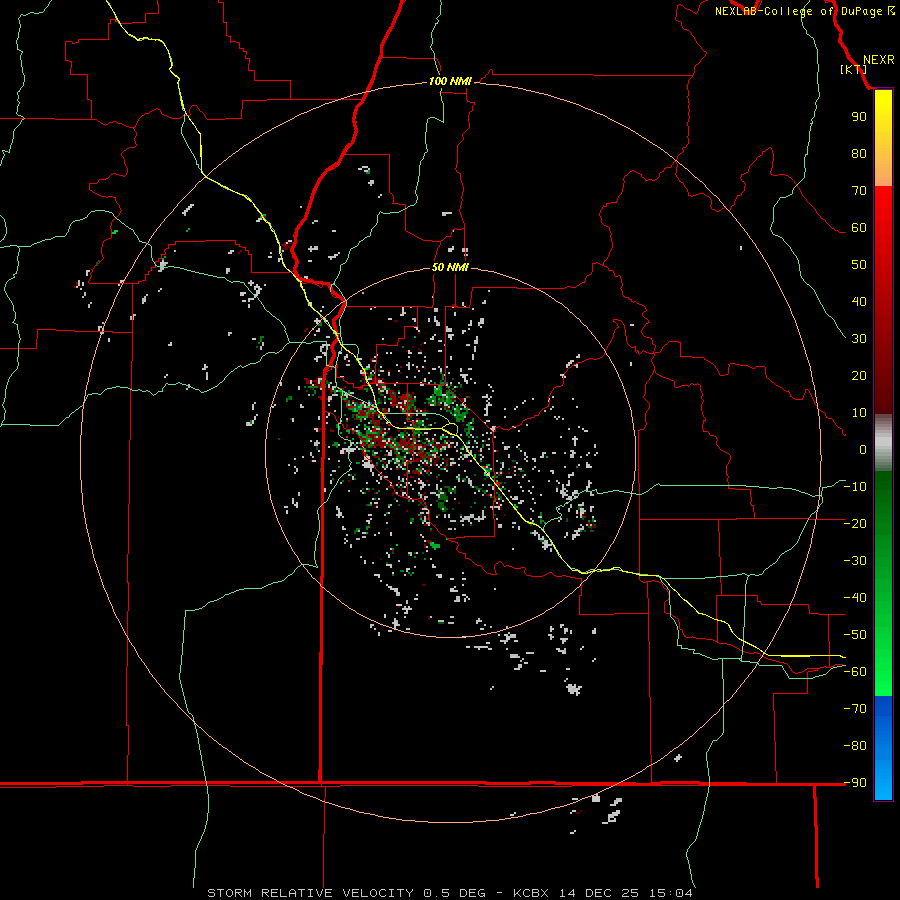
Task: Click the "NEXLAB-College of DuPage" header text
Action: [798, 11]
